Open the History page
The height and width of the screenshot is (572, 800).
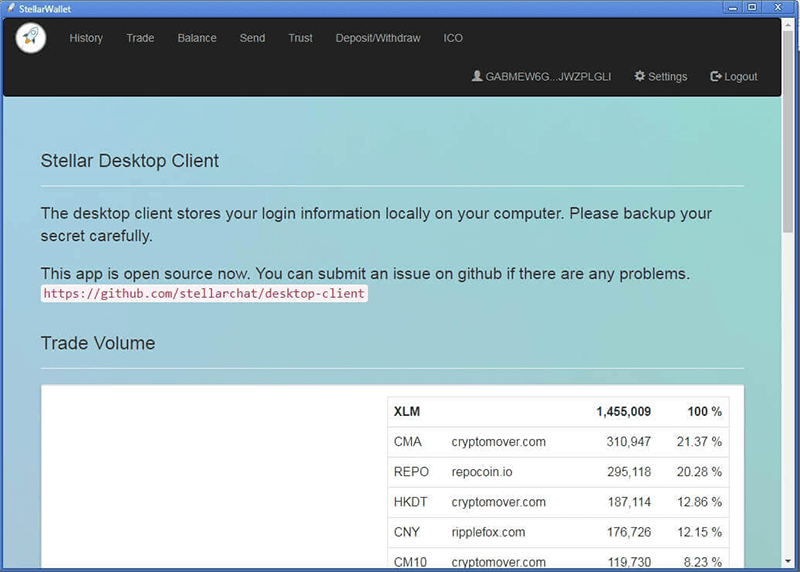[x=86, y=38]
